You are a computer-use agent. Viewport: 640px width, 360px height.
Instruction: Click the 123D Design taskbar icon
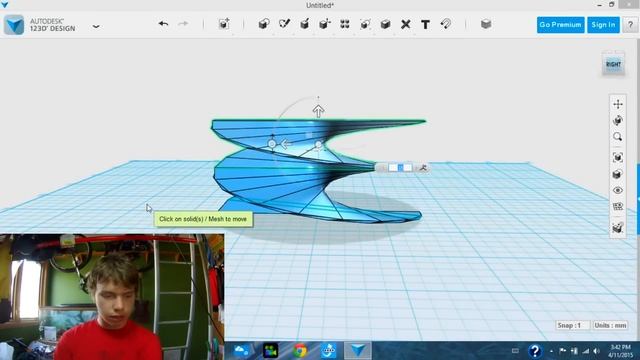coord(358,351)
